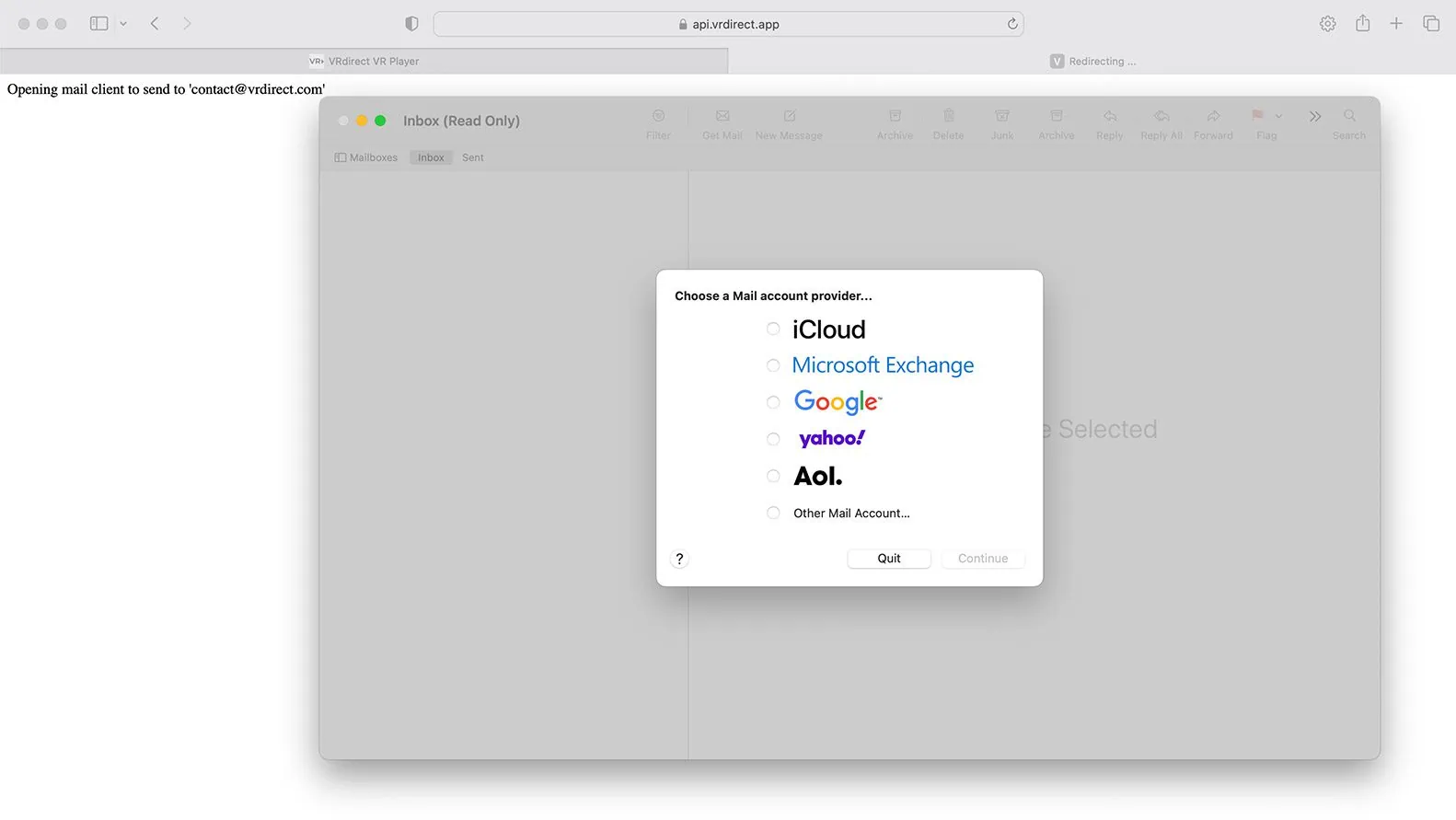The width and height of the screenshot is (1456, 820).
Task: Click the Mail window green zoom button
Action: 380,121
